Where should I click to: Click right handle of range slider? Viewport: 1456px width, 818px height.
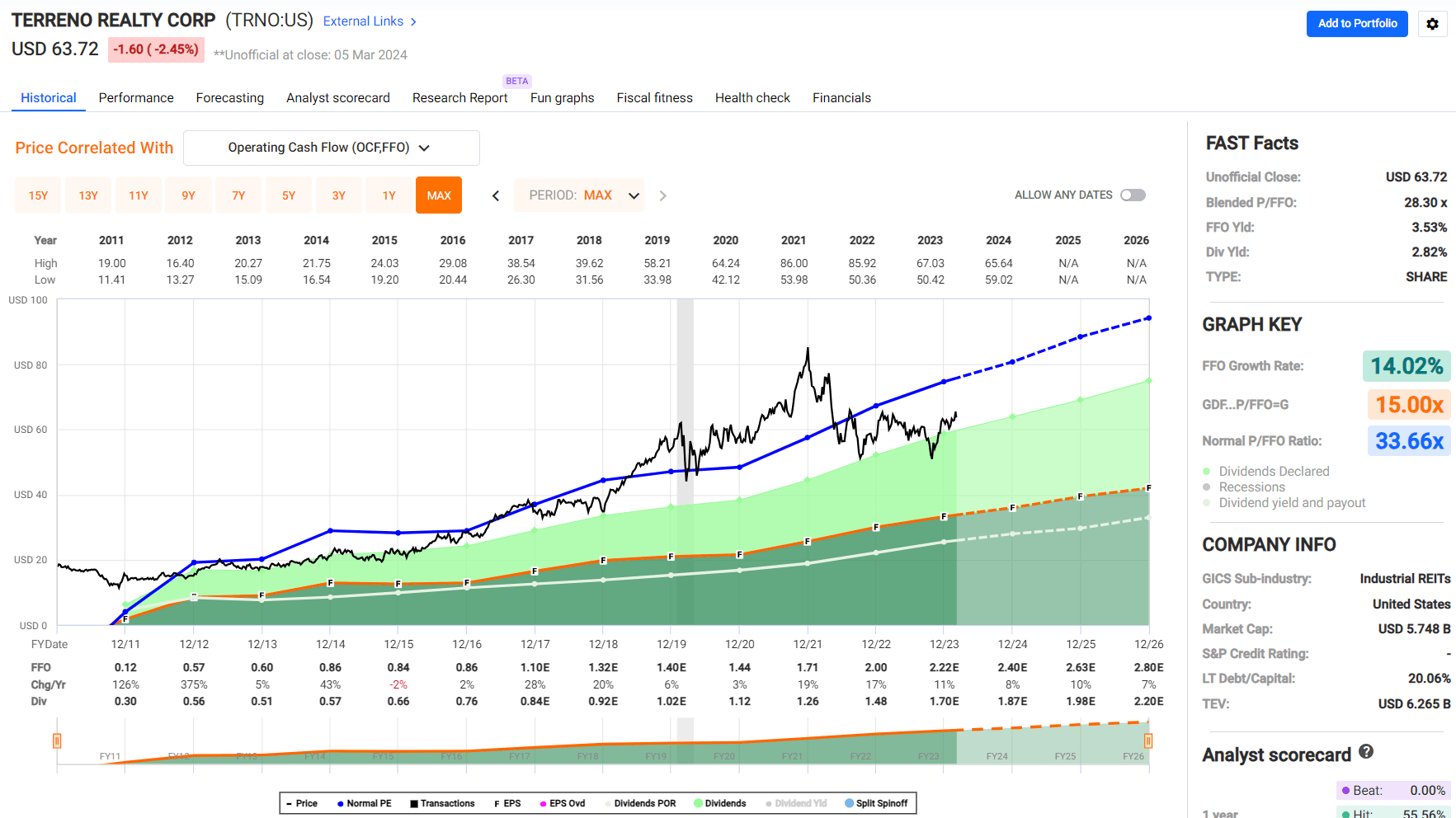pyautogui.click(x=1148, y=740)
